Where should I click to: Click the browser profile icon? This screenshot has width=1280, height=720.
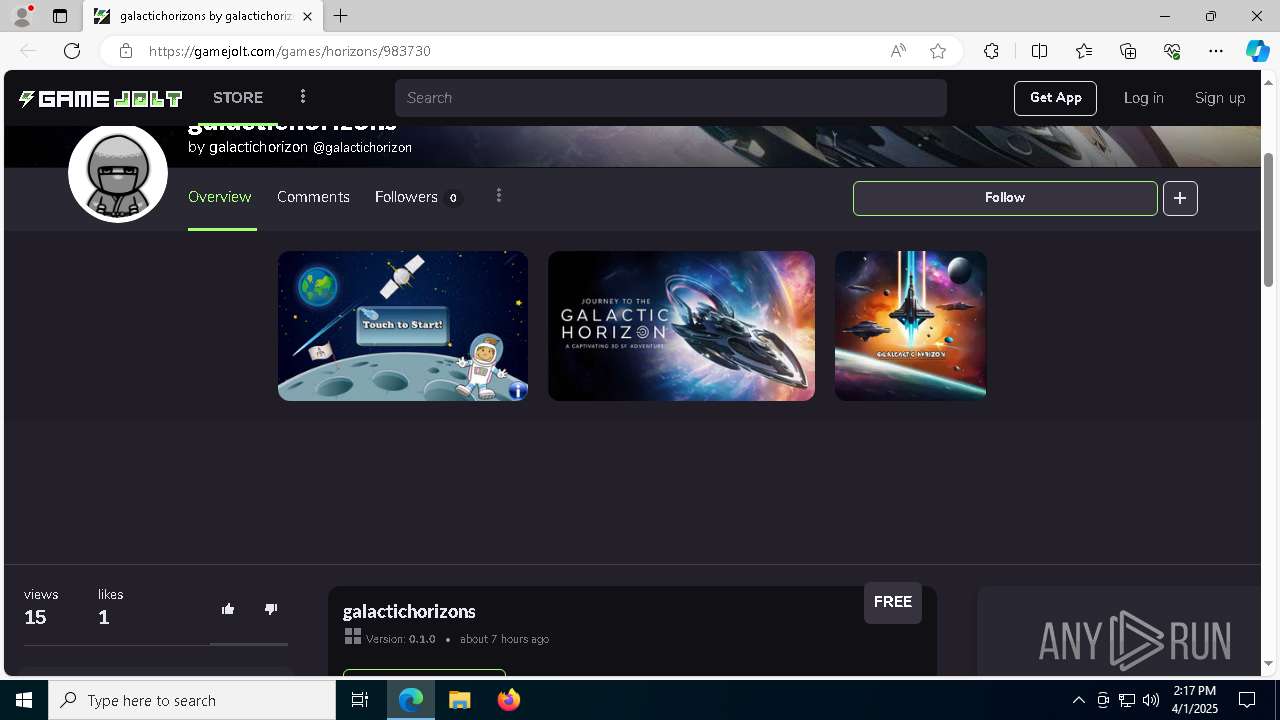click(x=22, y=16)
